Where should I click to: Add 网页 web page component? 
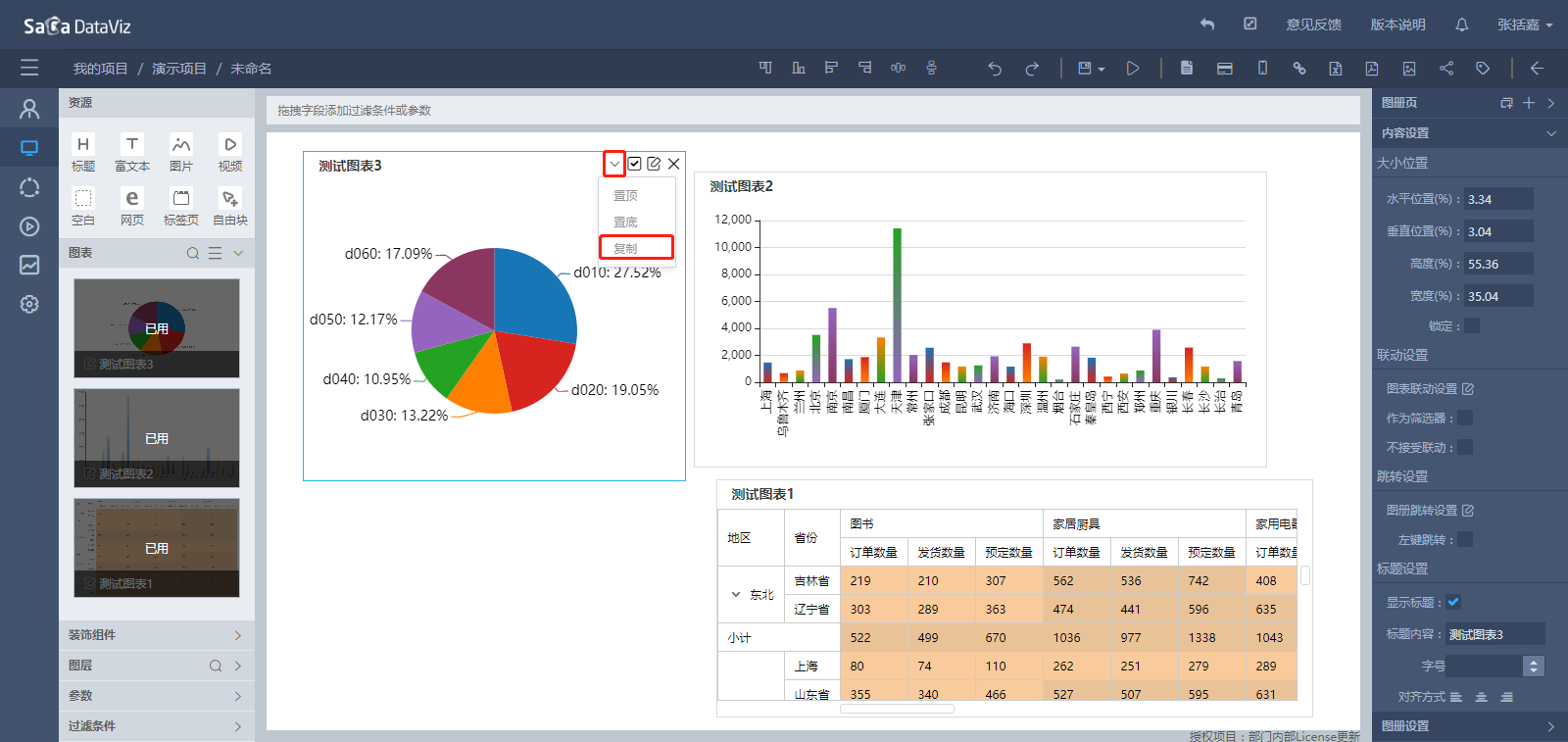click(132, 208)
